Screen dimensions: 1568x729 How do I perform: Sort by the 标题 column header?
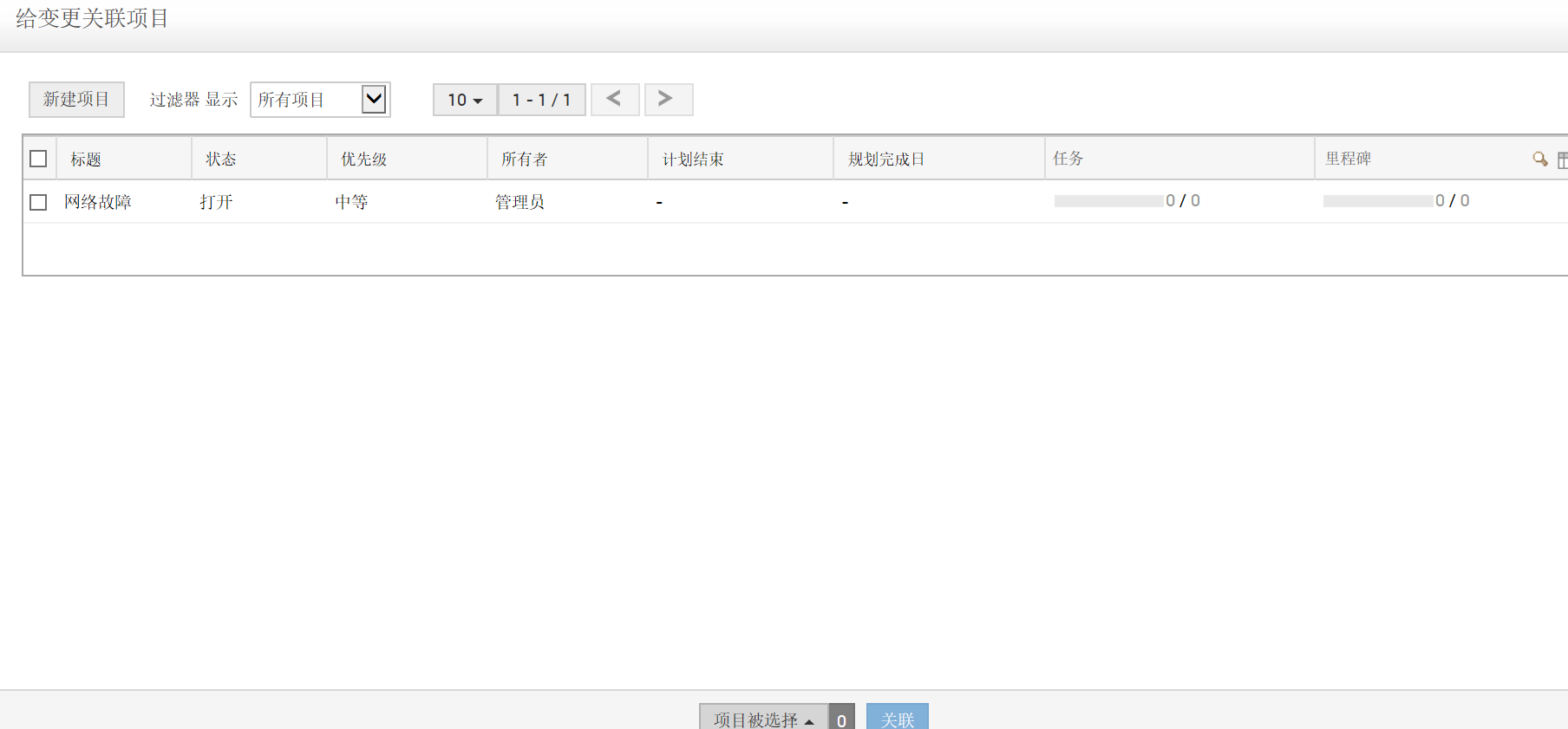(x=86, y=159)
